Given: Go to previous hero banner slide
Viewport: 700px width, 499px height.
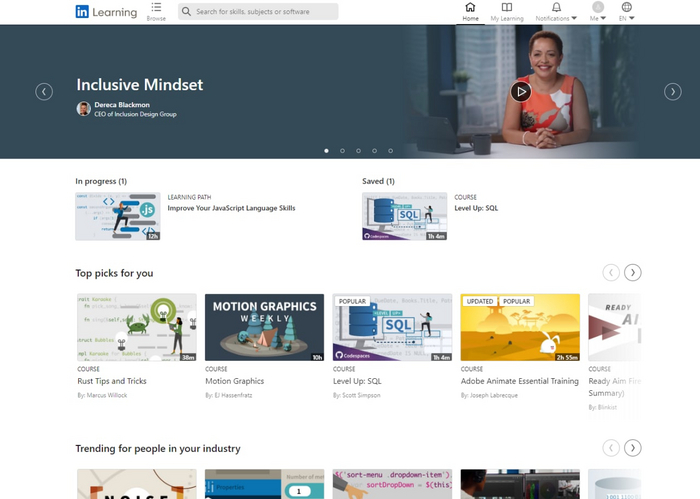Looking at the screenshot, I should pyautogui.click(x=44, y=91).
